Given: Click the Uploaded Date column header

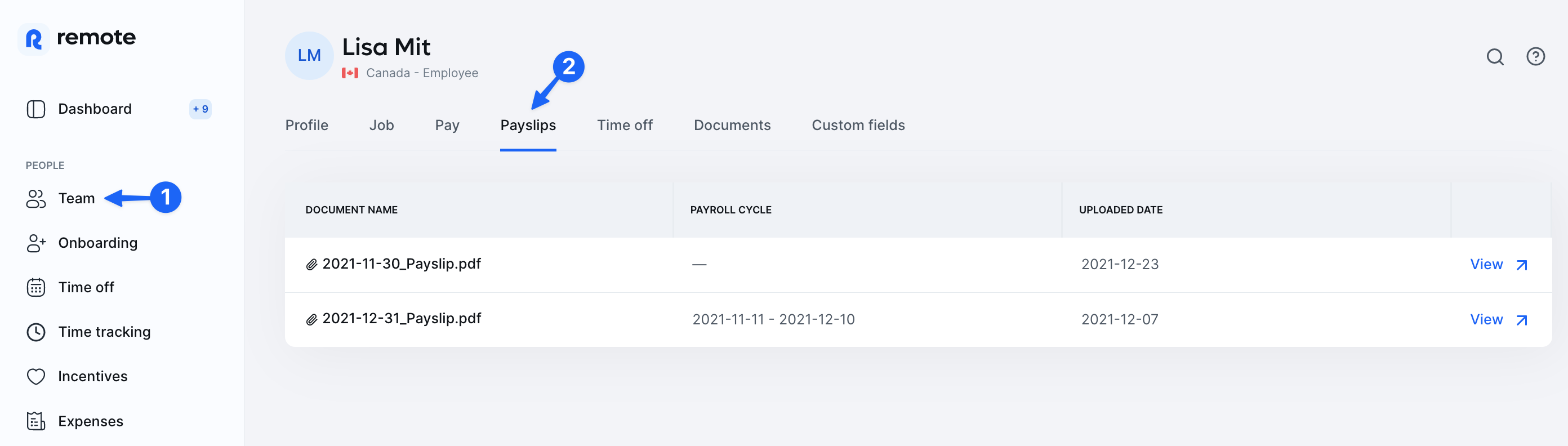Looking at the screenshot, I should 1121,210.
